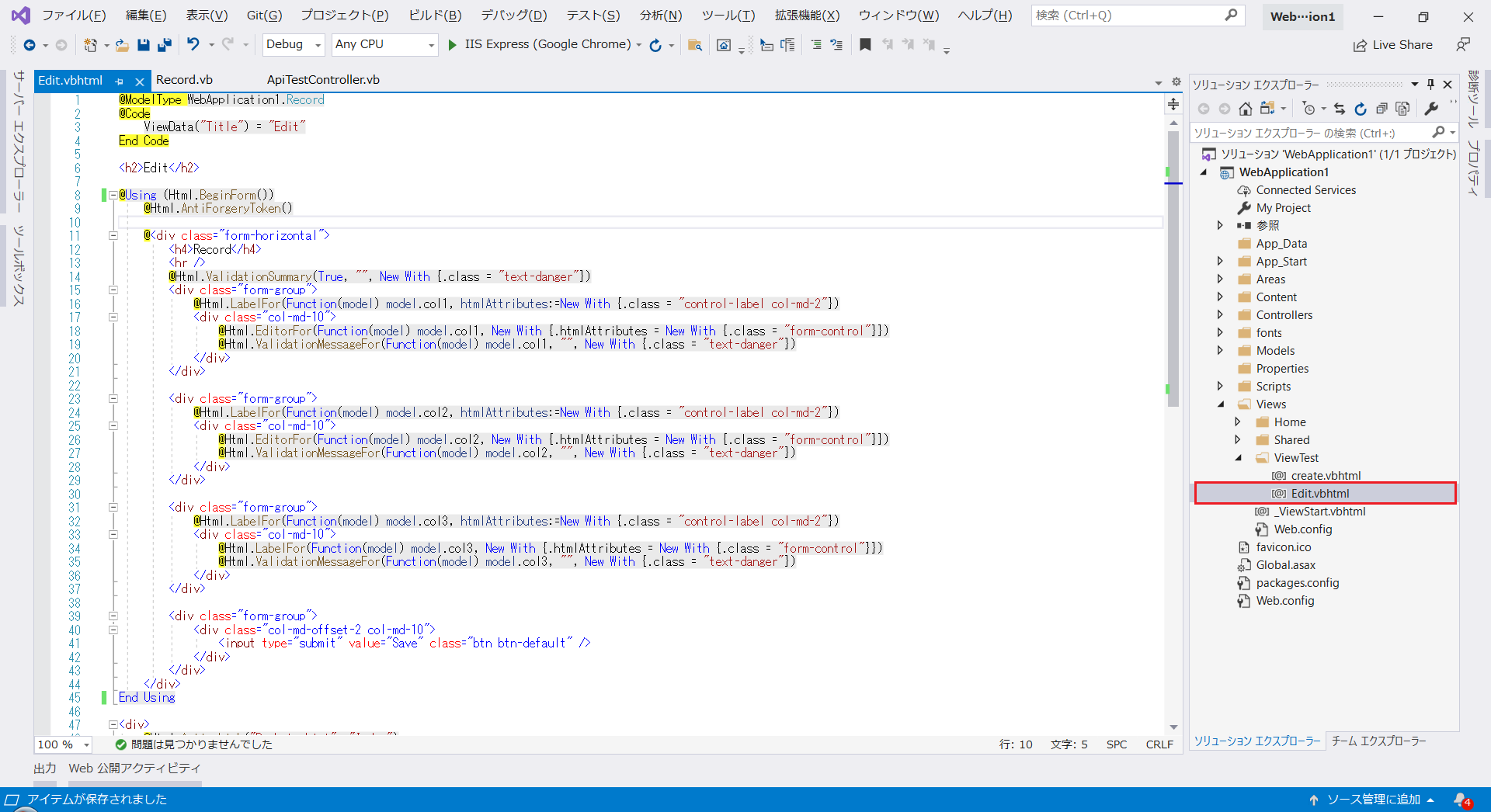This screenshot has height=812, width=1491.
Task: Expand the Controllers folder
Action: [x=1222, y=314]
